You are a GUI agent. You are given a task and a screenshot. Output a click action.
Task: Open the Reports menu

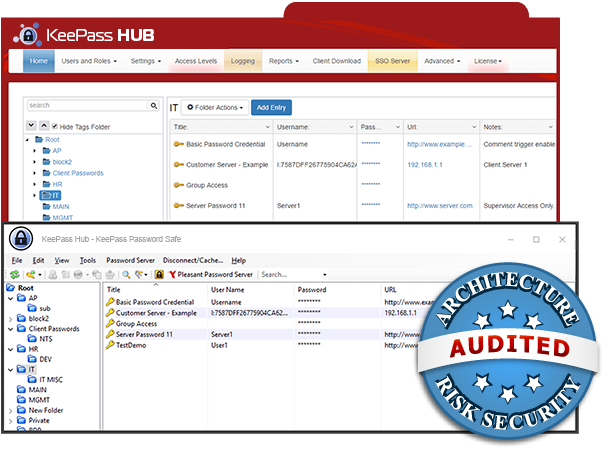pos(284,61)
